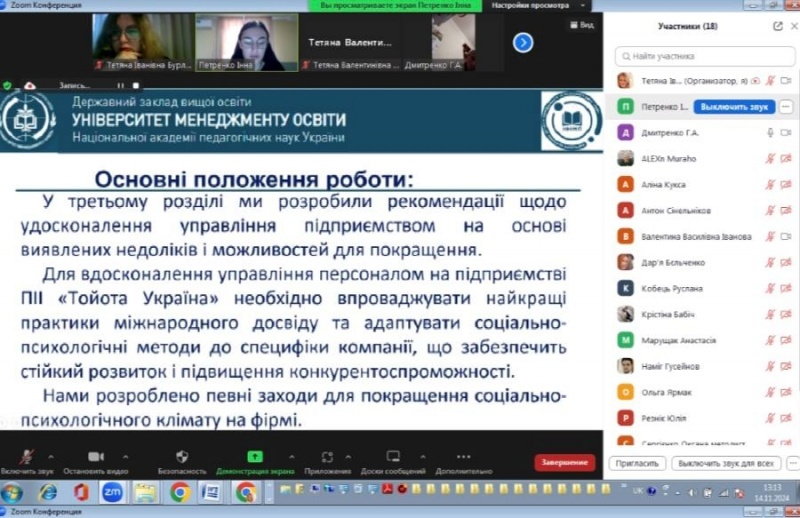This screenshot has width=800, height=518.
Task: Select Дмитренко Г.А. video thumbnail
Action: [x=454, y=42]
